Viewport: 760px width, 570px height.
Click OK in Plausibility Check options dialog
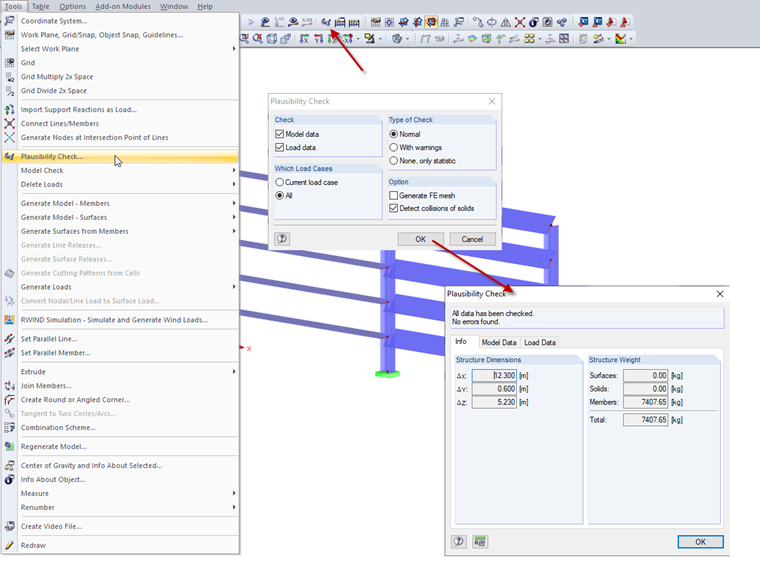tap(420, 239)
